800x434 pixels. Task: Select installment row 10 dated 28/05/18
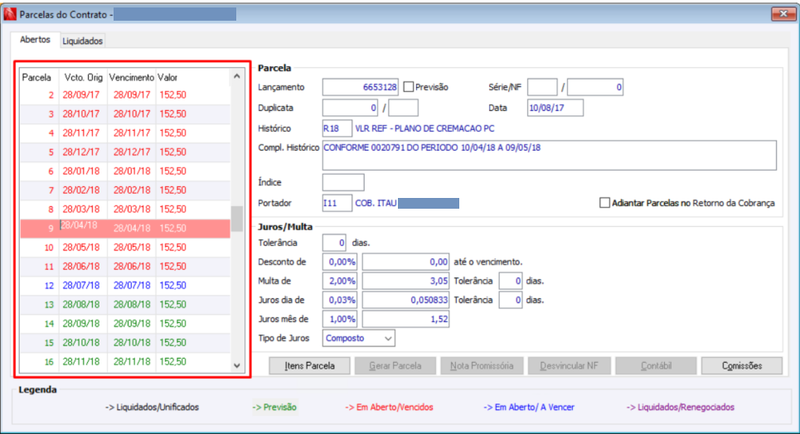[126, 247]
